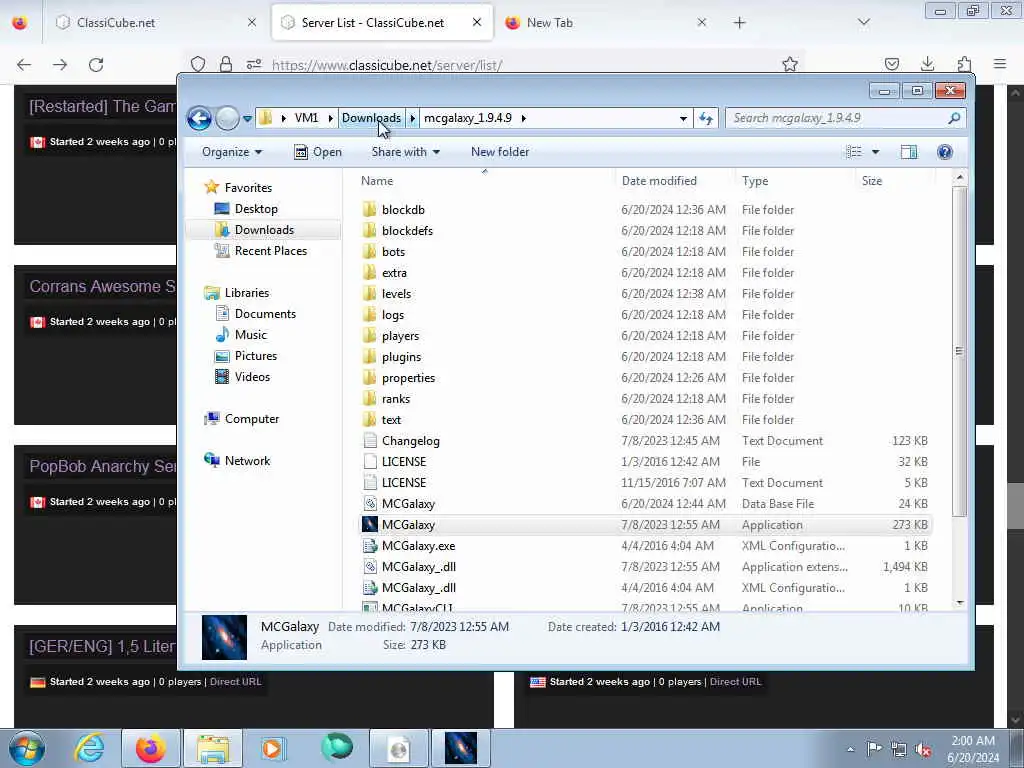Viewport: 1024px width, 768px height.
Task: Click the Search mcgalaxy_1.9.4.9 field
Action: (x=838, y=118)
